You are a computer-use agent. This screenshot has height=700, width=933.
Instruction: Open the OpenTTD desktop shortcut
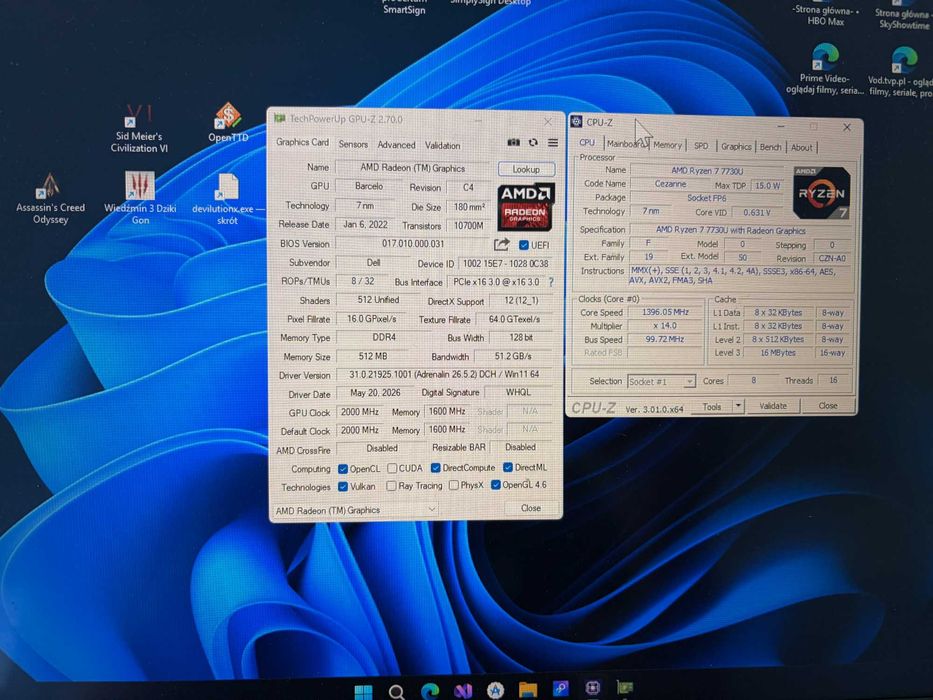tap(228, 123)
